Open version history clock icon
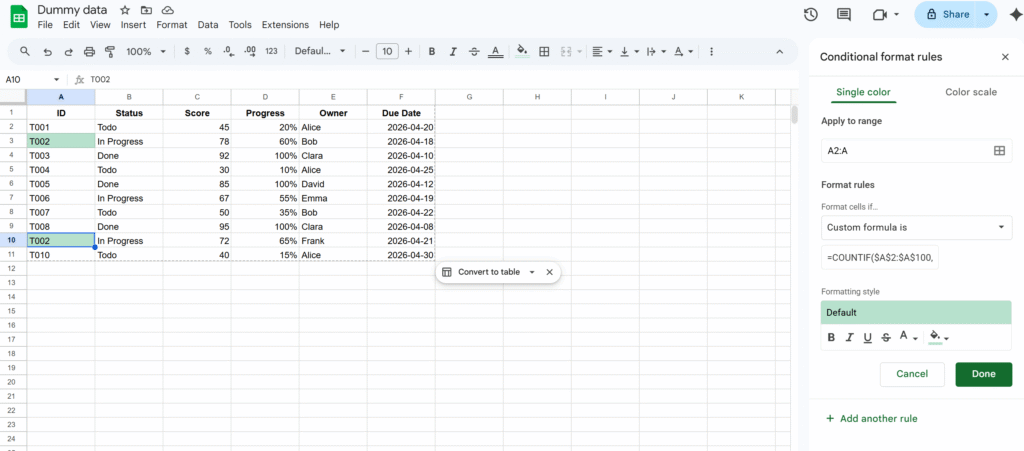 (x=811, y=14)
